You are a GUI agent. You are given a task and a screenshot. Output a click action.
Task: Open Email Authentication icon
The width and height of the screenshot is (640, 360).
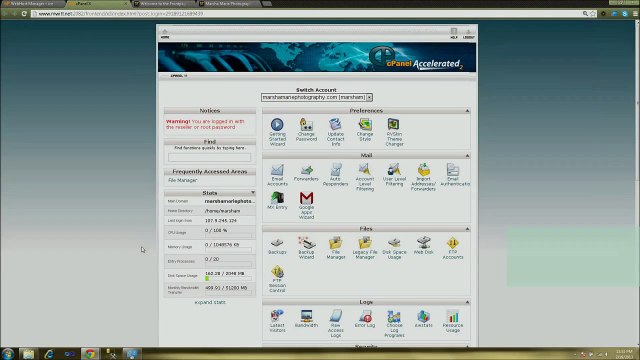coord(453,169)
